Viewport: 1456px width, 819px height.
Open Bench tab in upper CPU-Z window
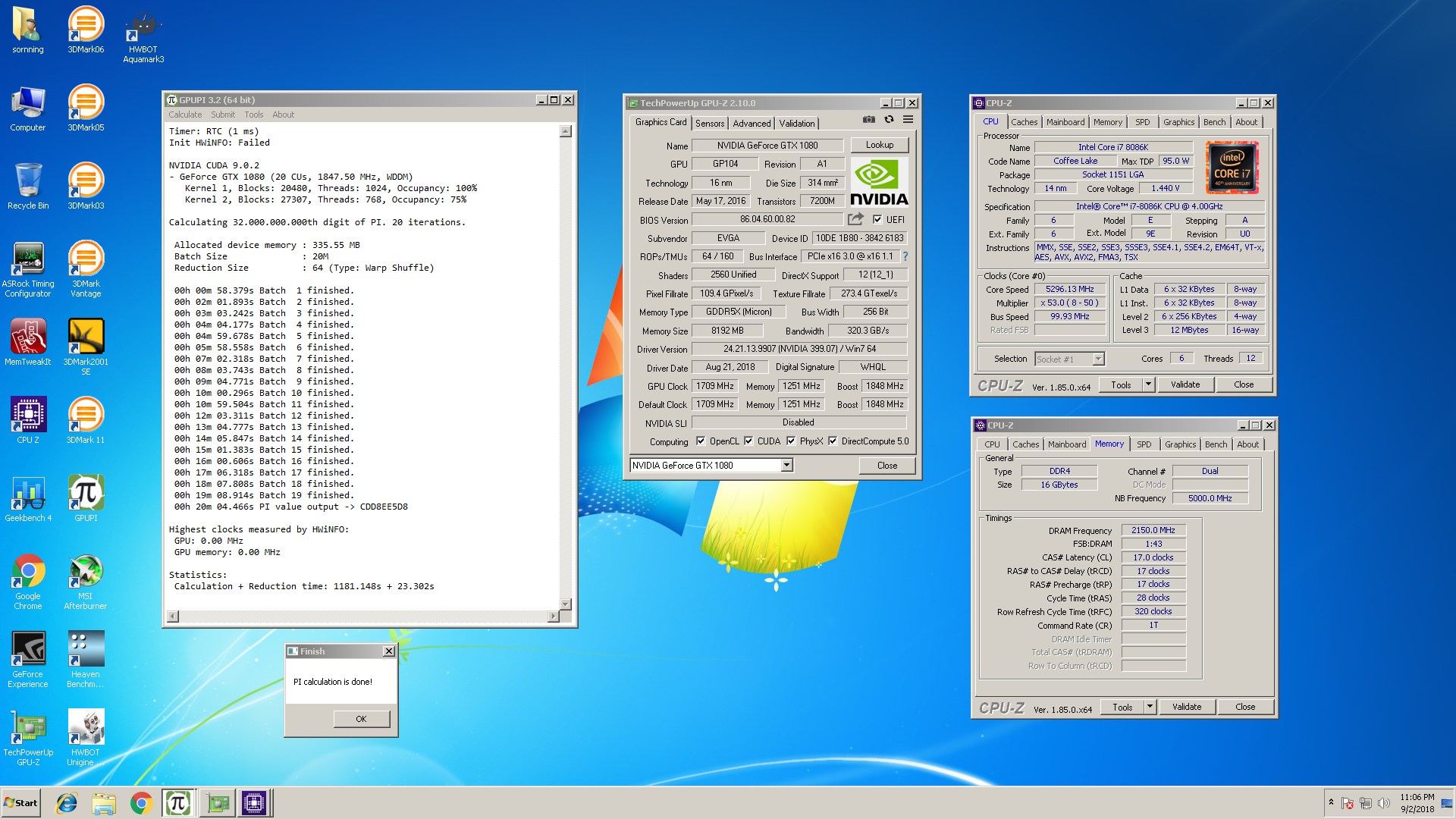pos(1214,122)
